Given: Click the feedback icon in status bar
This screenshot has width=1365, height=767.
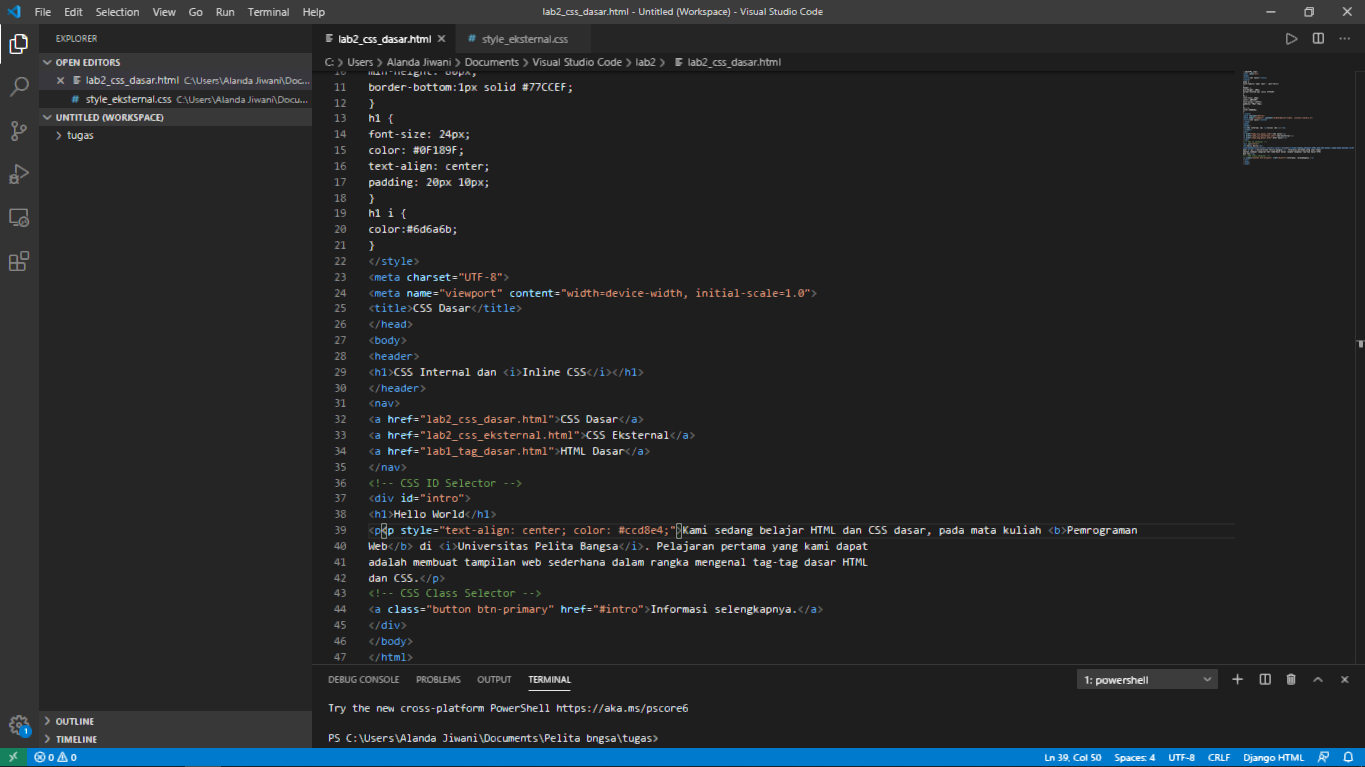Looking at the screenshot, I should pos(1323,757).
